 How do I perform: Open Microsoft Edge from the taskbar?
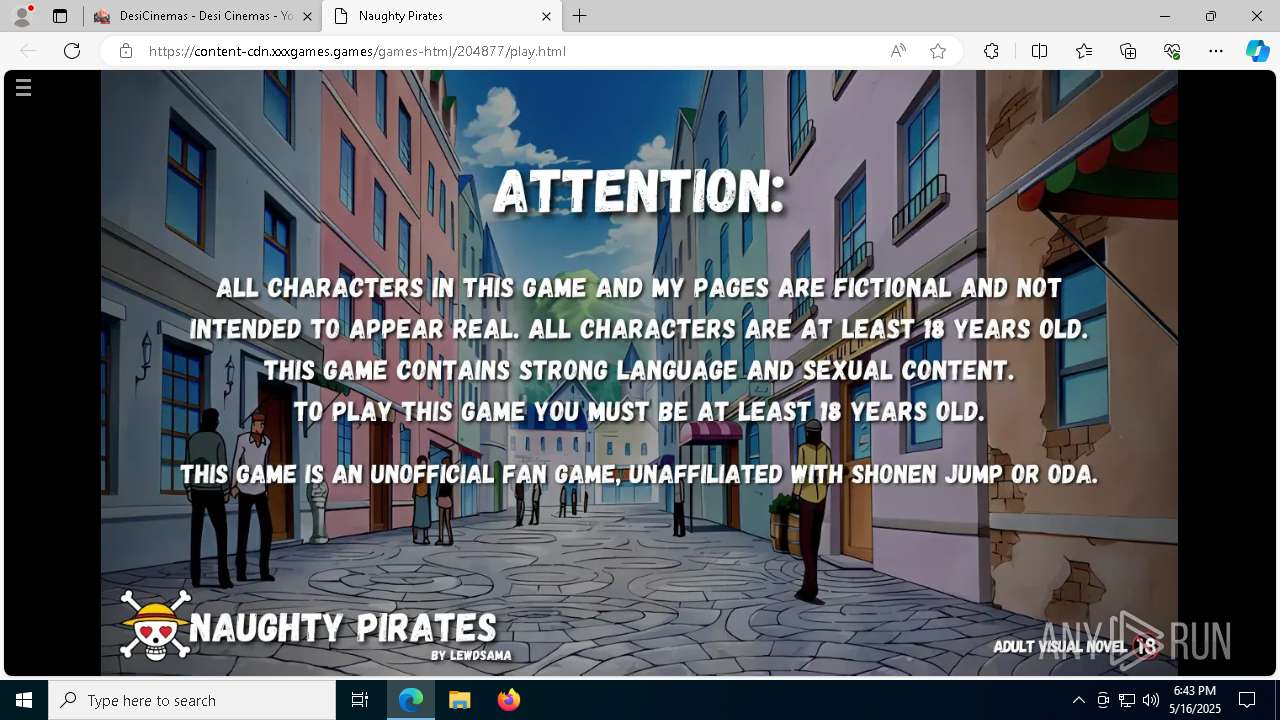pyautogui.click(x=411, y=700)
